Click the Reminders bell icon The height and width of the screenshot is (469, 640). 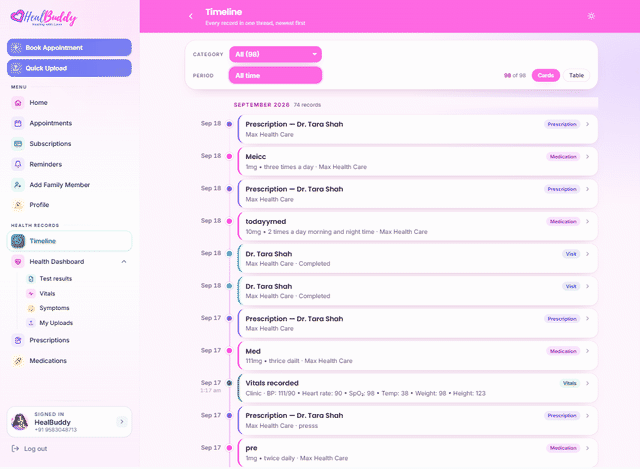pyautogui.click(x=18, y=164)
